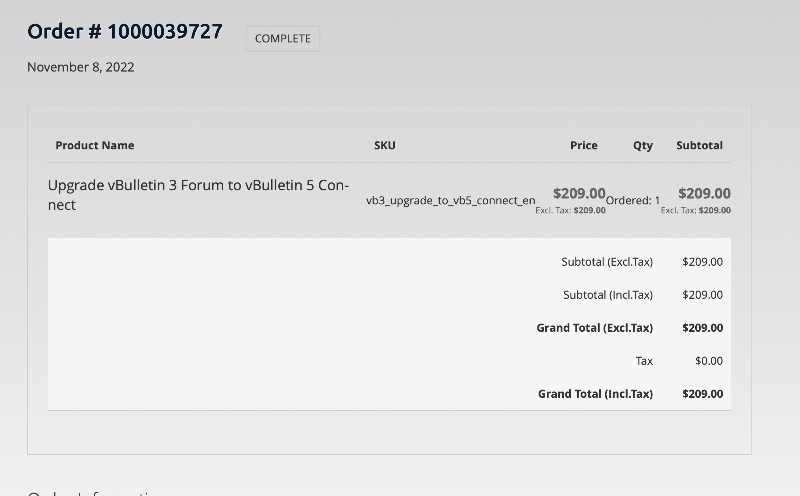Click the Subtotal (Excl.Tax) totals label
The width and height of the screenshot is (800, 496).
607,262
